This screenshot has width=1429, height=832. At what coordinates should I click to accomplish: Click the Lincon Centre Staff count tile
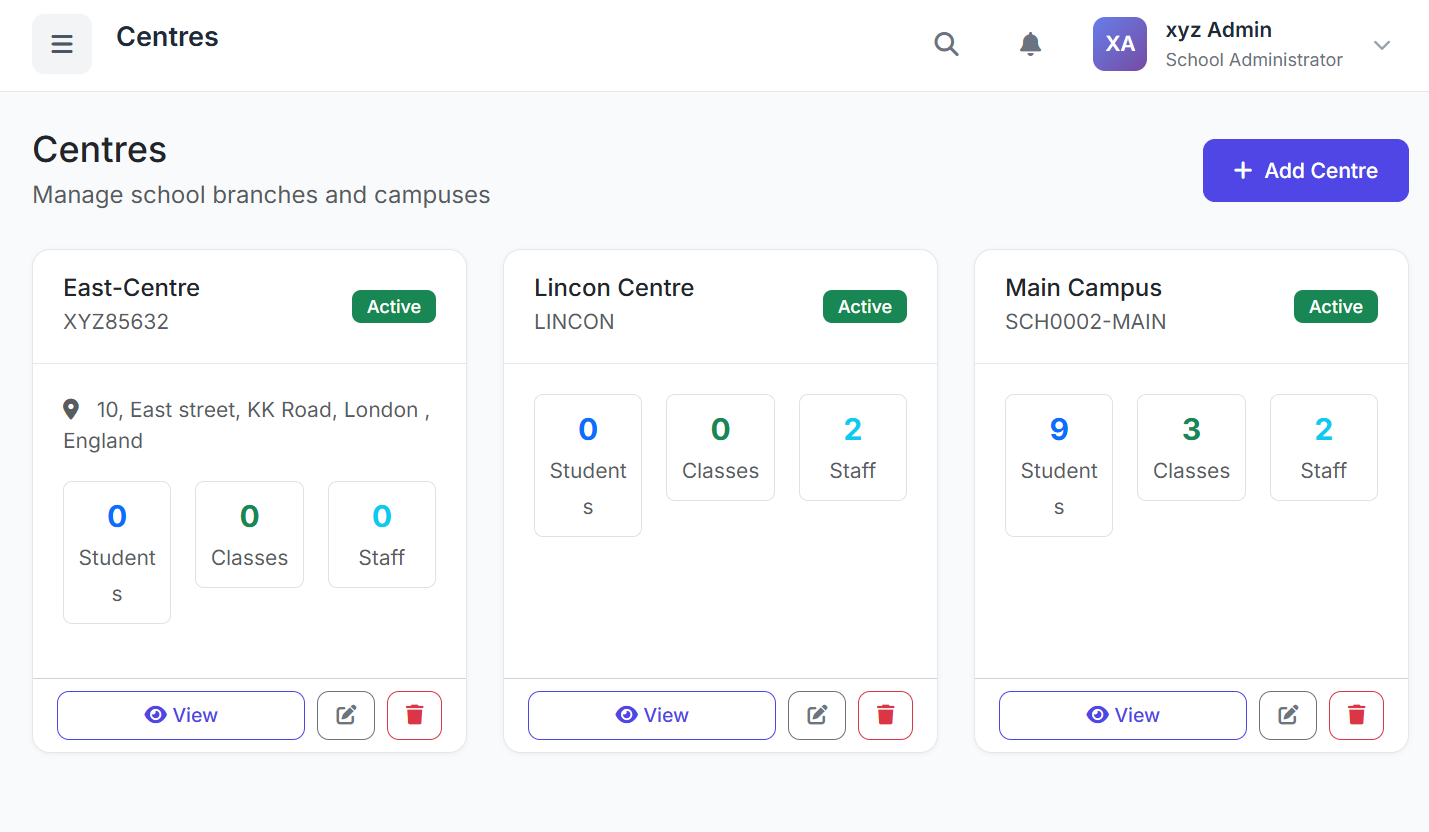pyautogui.click(x=852, y=447)
